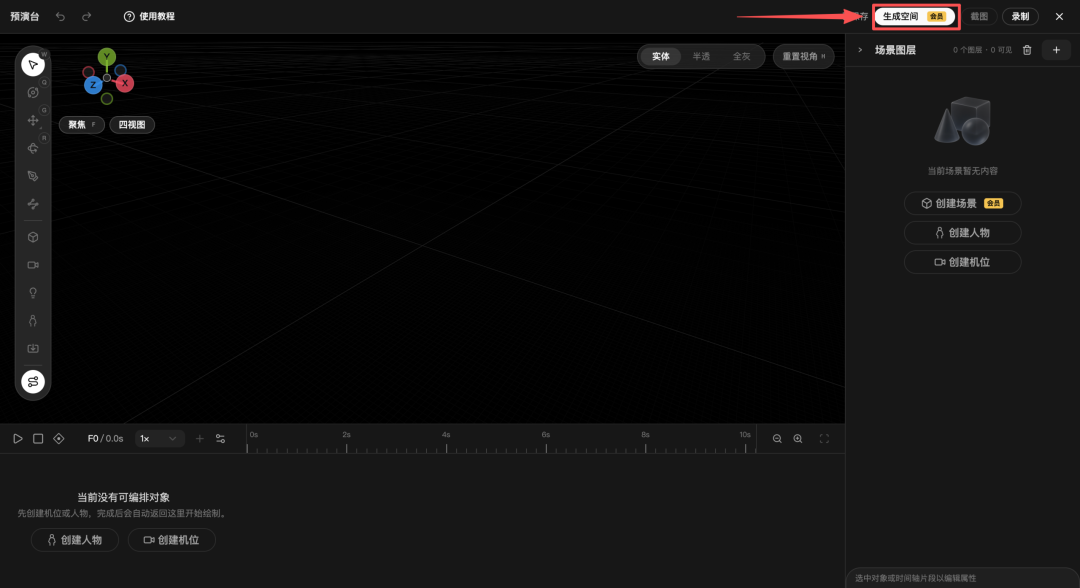
Task: Open the 四视图 four-view layout
Action: 132,125
